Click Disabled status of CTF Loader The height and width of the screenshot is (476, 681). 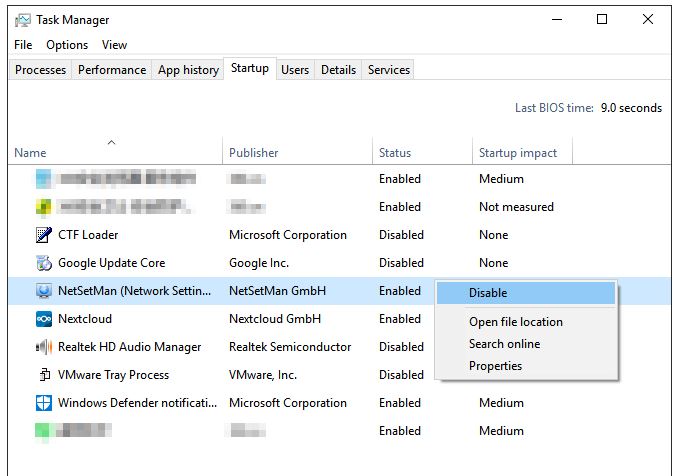point(401,235)
